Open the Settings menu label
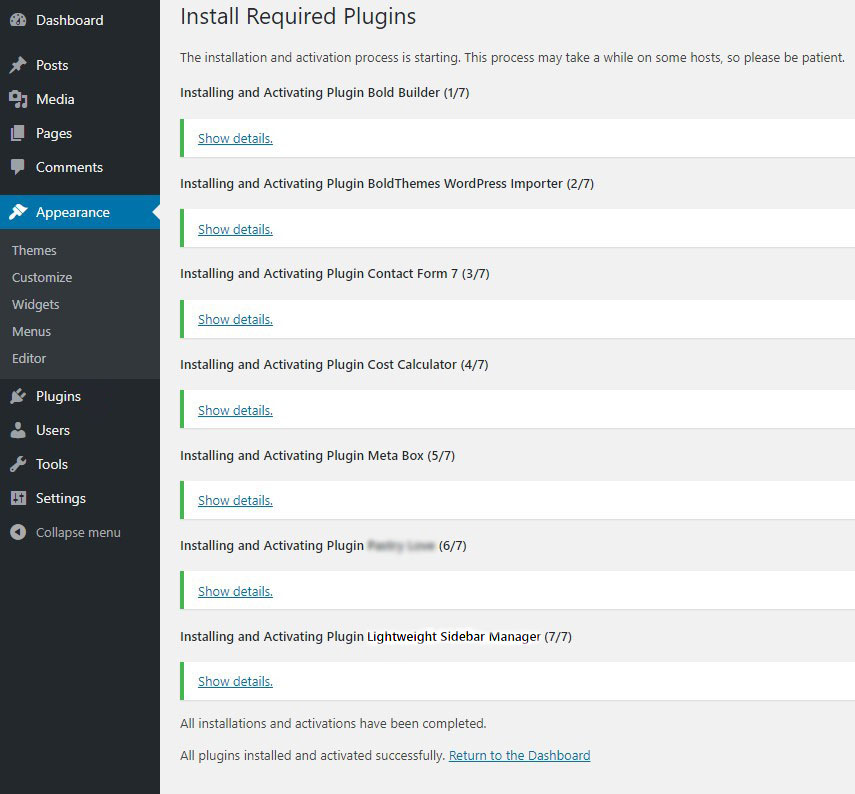Viewport: 855px width, 794px height. (x=61, y=498)
